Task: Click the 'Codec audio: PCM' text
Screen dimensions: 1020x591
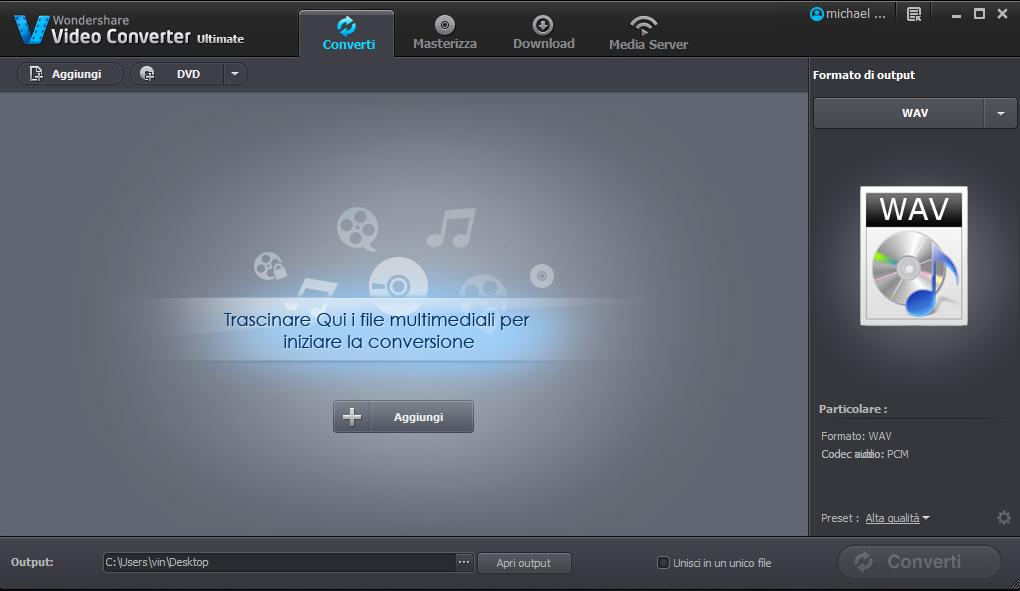Action: click(865, 454)
